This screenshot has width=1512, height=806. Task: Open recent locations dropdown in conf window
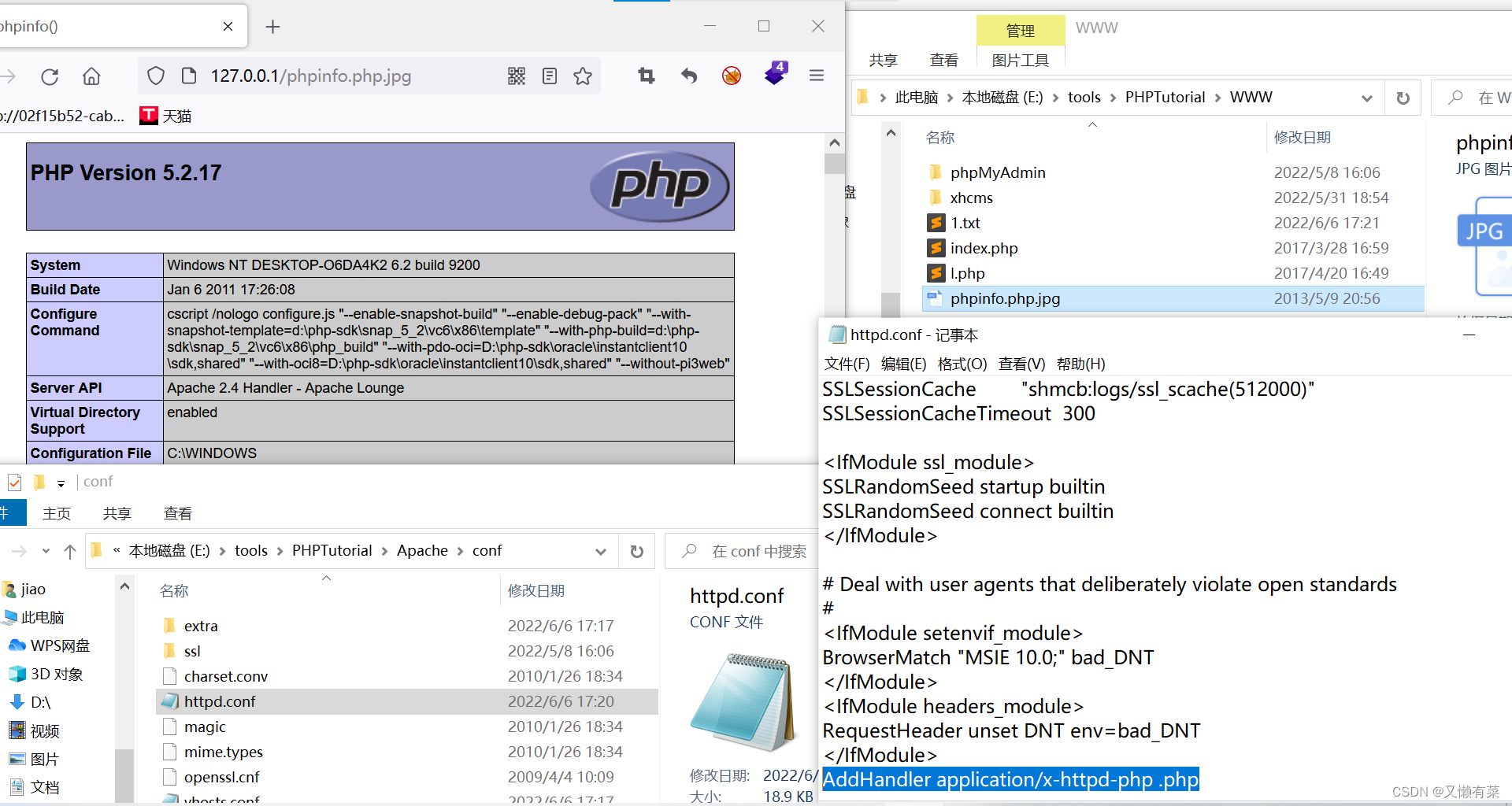pyautogui.click(x=46, y=551)
